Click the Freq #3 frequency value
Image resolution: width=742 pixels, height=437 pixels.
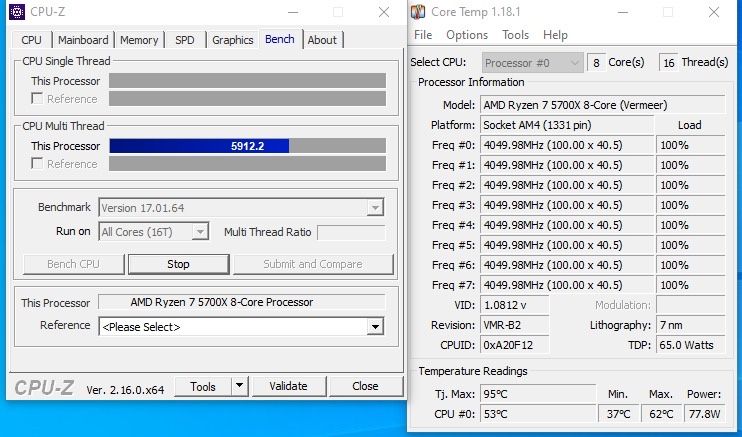point(567,205)
